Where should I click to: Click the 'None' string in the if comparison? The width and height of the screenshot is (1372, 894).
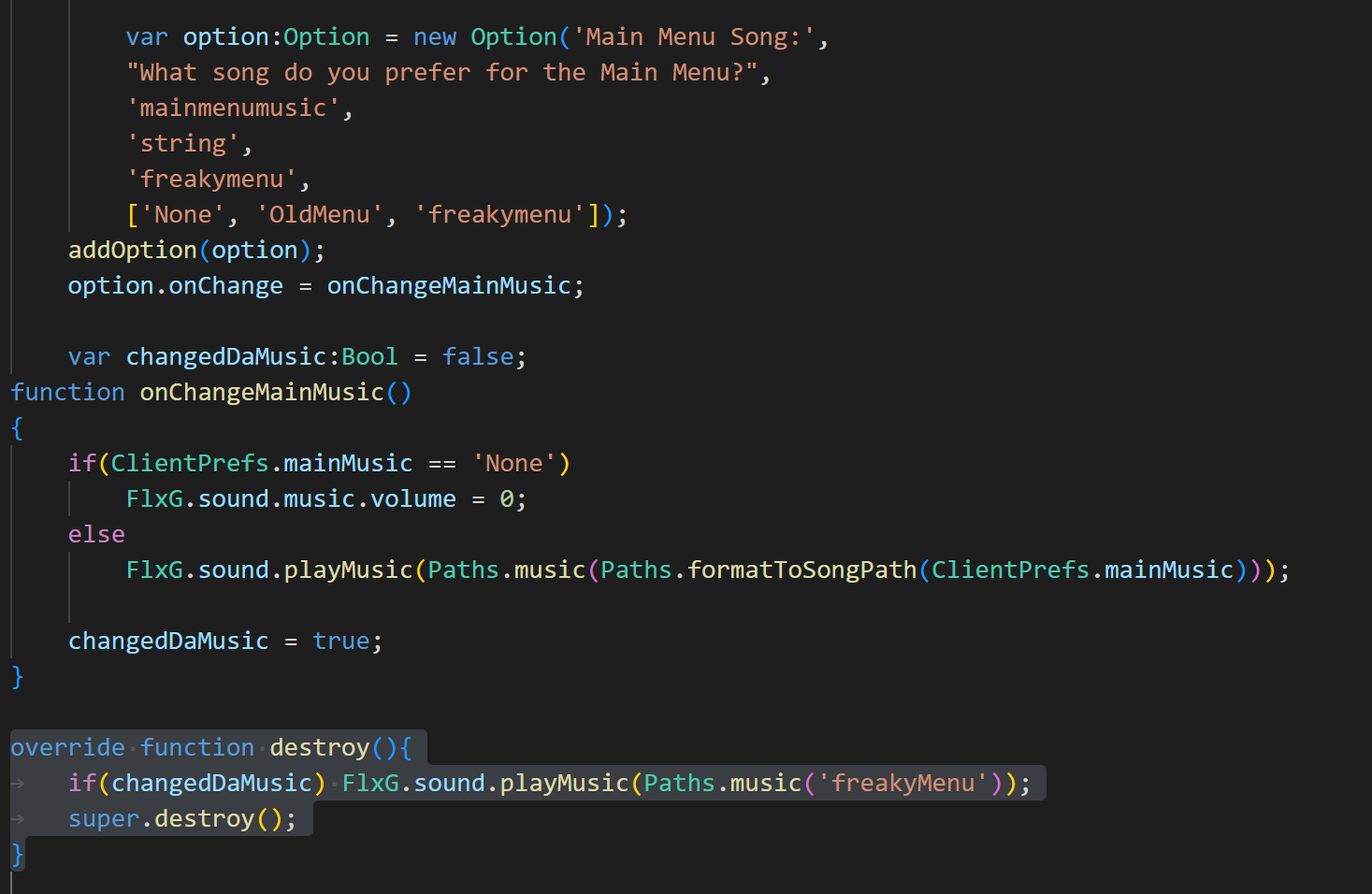[514, 464]
